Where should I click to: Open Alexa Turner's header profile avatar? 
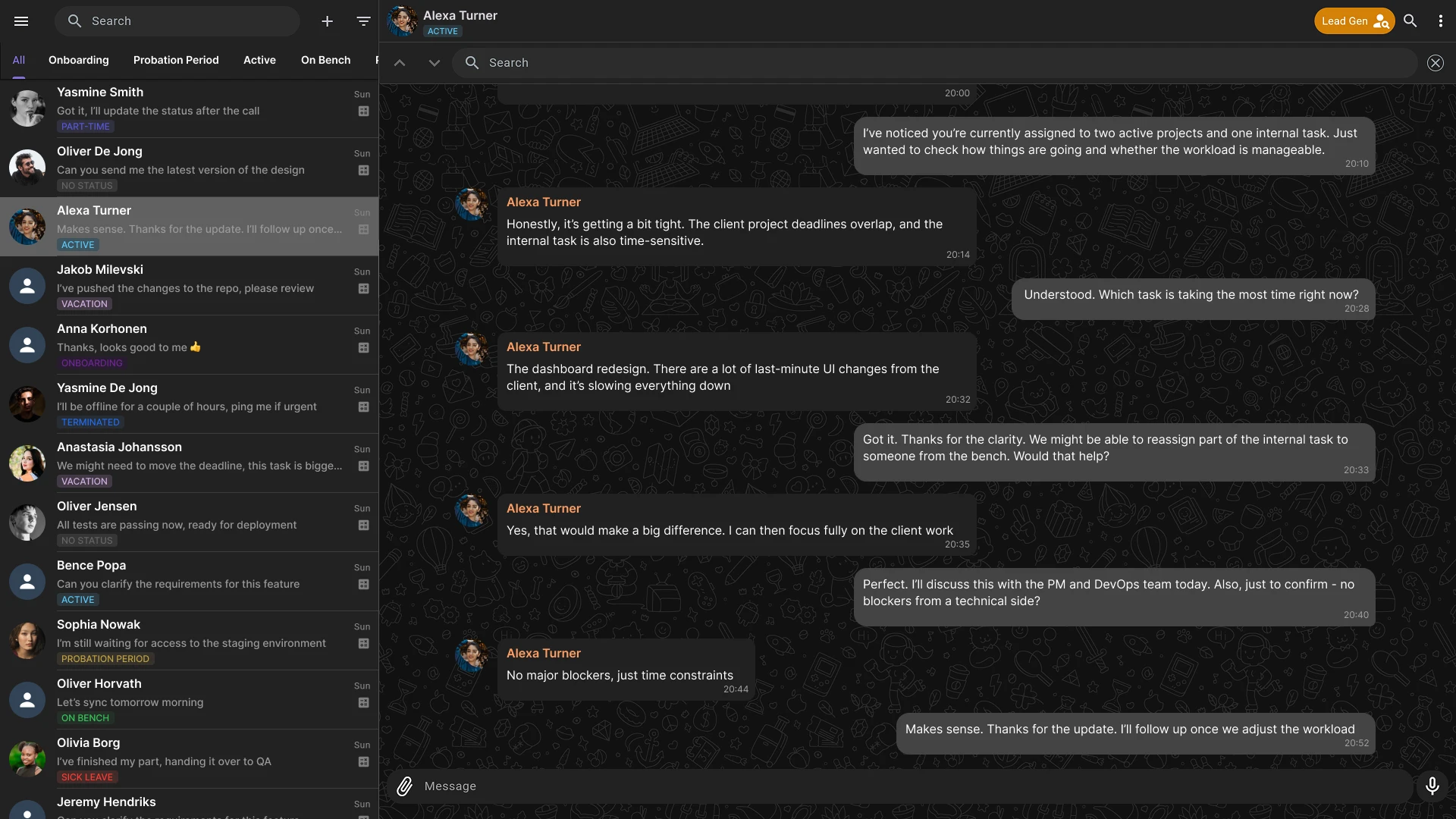tap(403, 21)
